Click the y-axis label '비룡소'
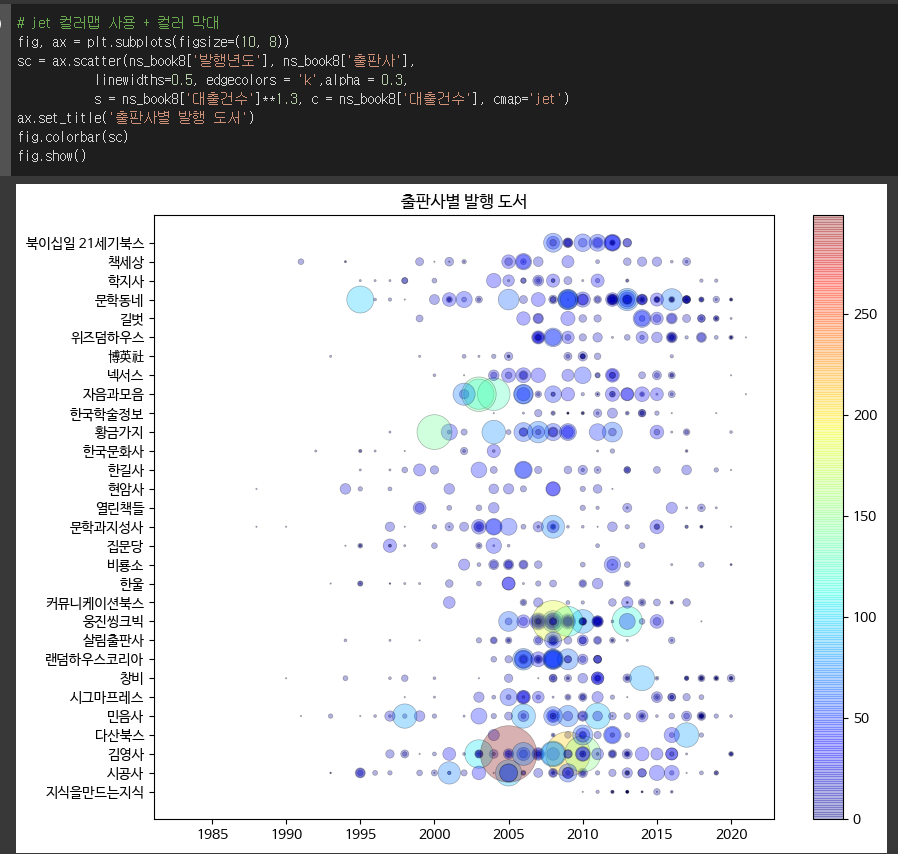 125,565
